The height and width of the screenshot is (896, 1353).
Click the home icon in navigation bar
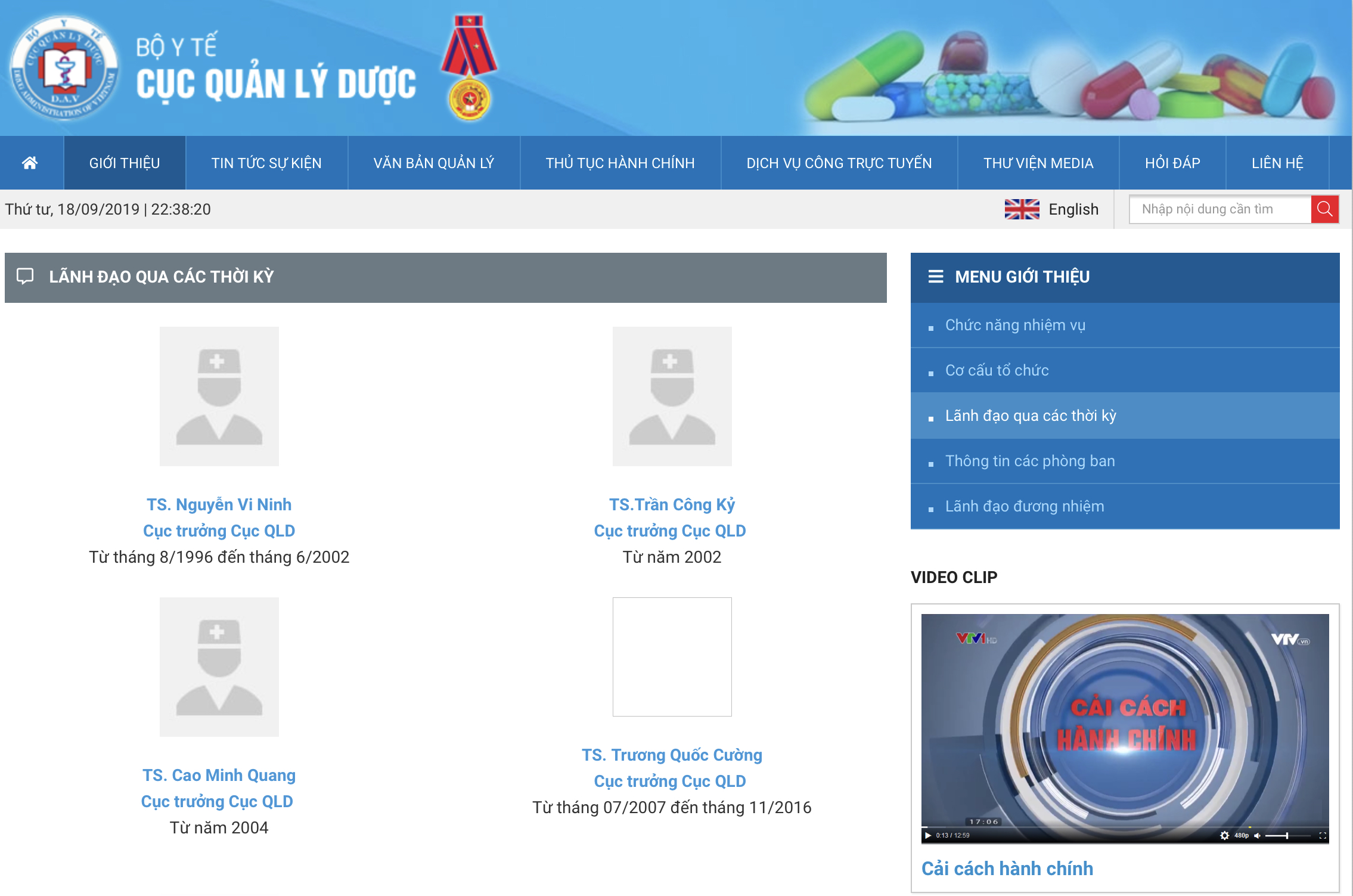(30, 163)
